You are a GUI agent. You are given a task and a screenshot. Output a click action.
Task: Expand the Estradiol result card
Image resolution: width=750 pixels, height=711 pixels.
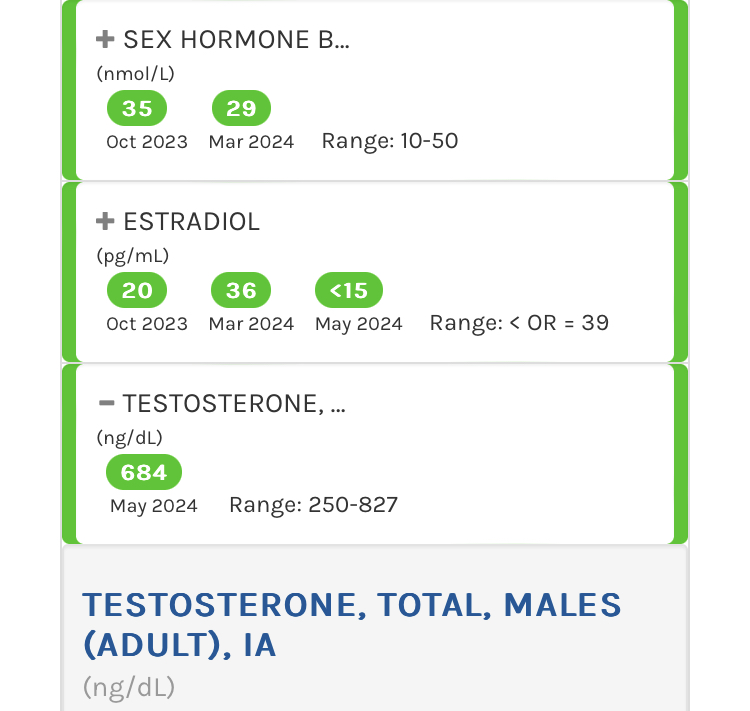[x=105, y=222]
